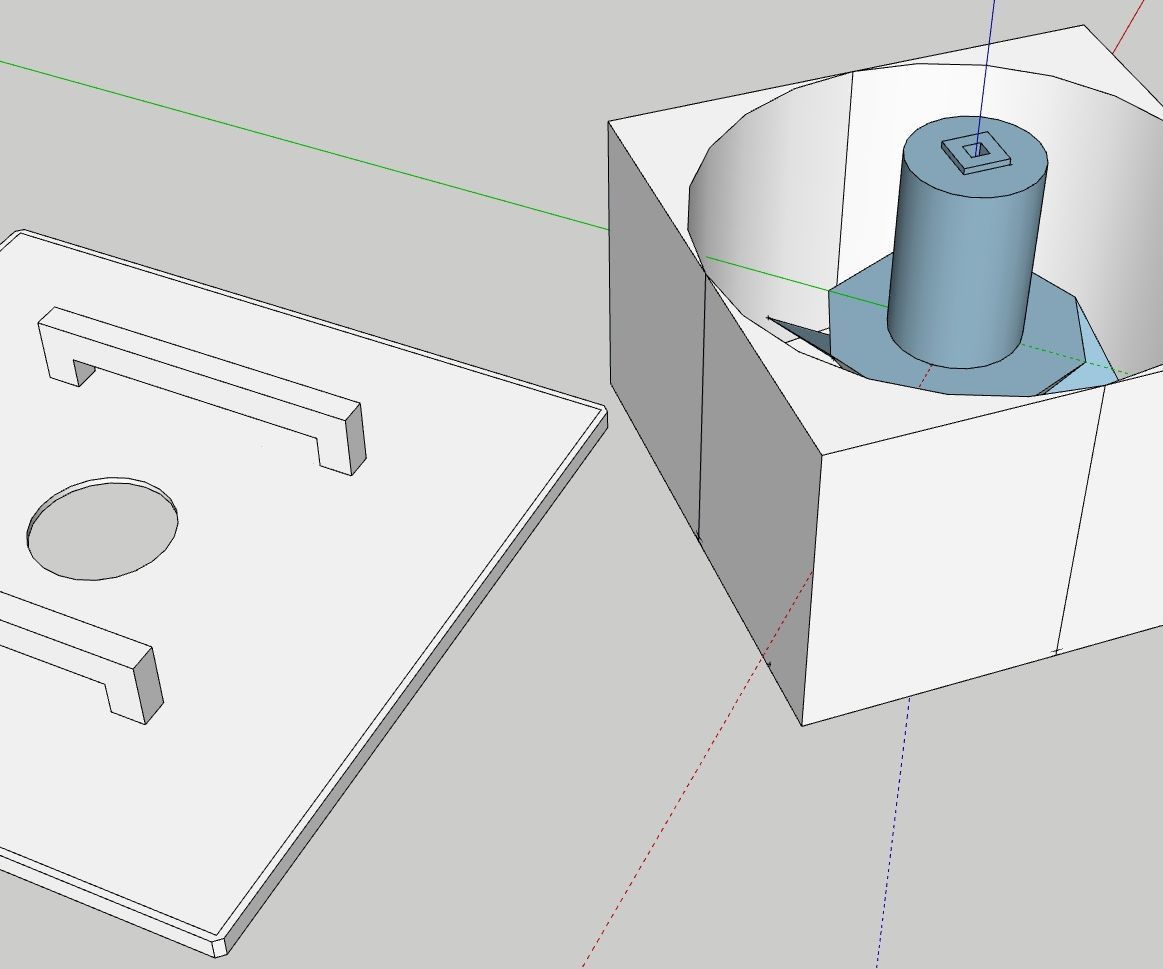
Task: Select the upper handle on the lid
Action: coord(200,380)
